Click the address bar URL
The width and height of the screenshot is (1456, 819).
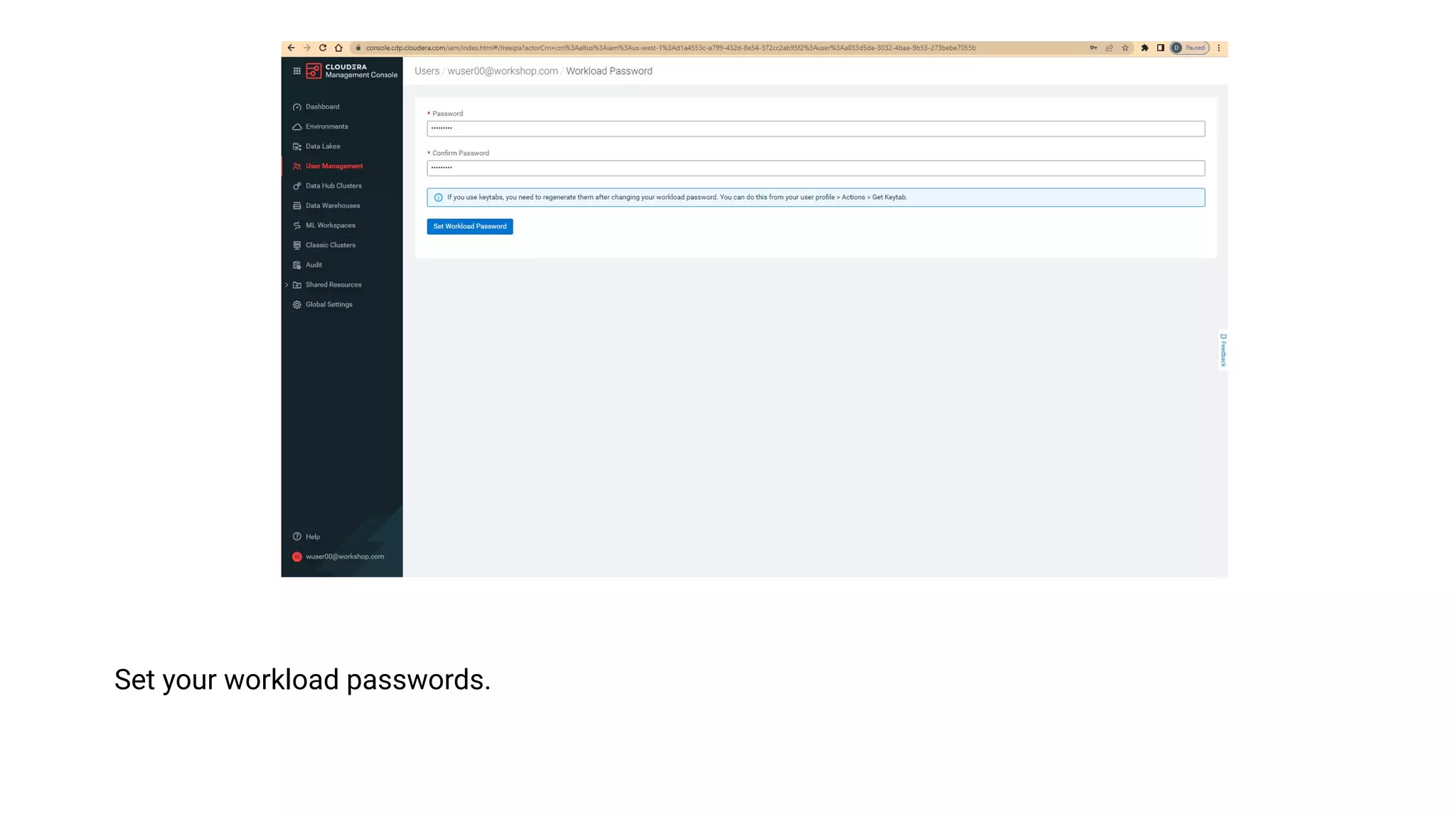[x=670, y=48]
